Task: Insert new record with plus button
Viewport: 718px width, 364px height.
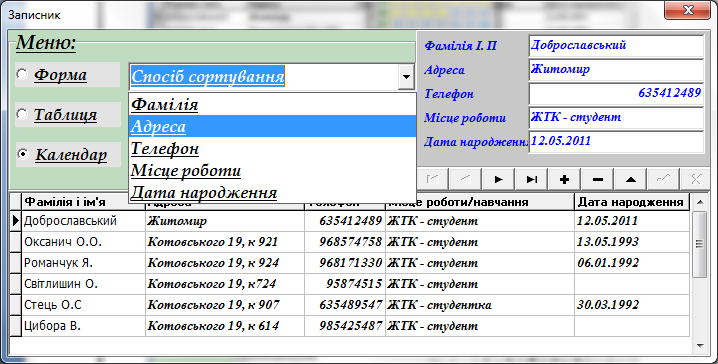Action: (564, 179)
